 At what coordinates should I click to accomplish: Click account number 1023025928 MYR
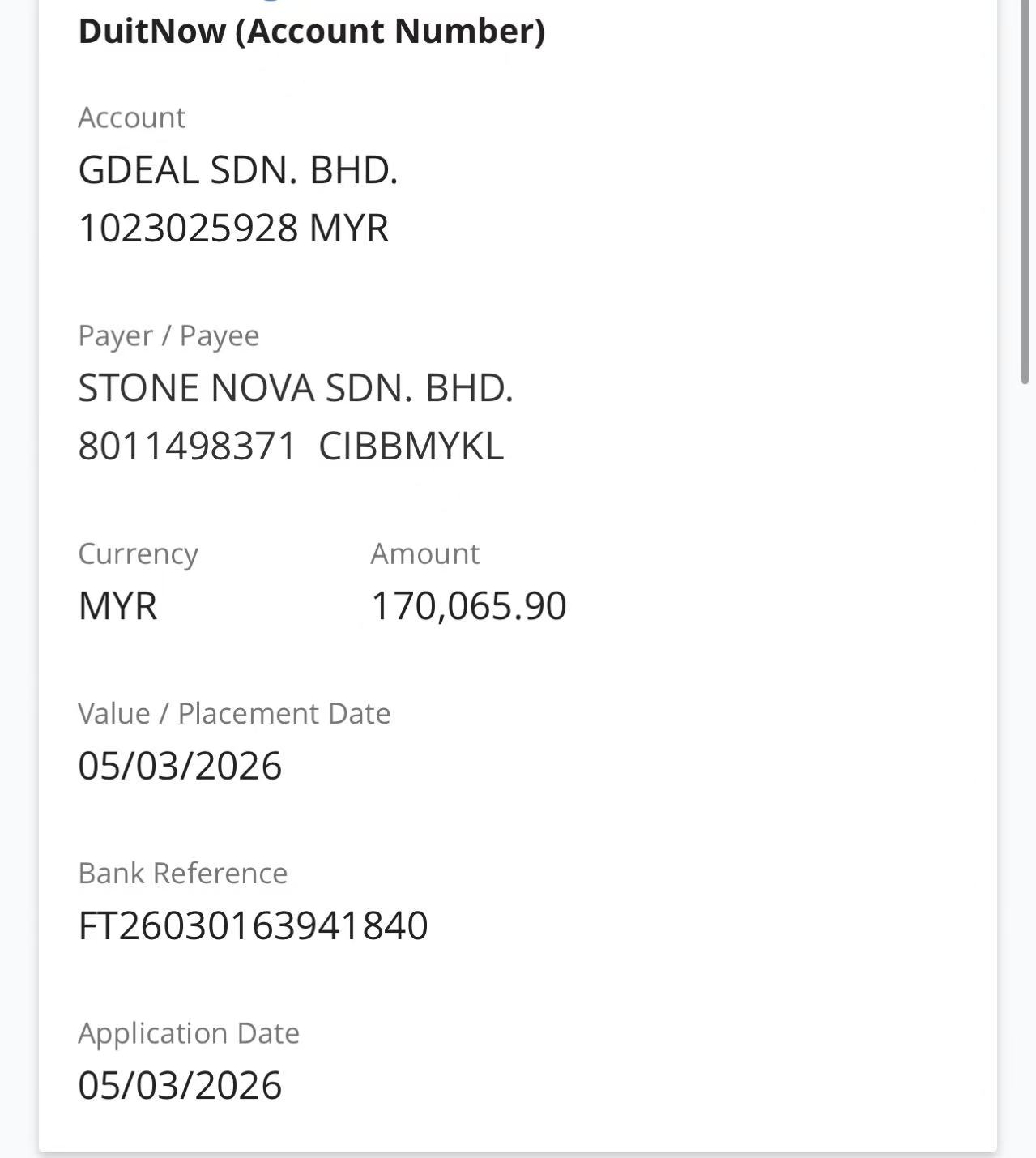click(233, 228)
